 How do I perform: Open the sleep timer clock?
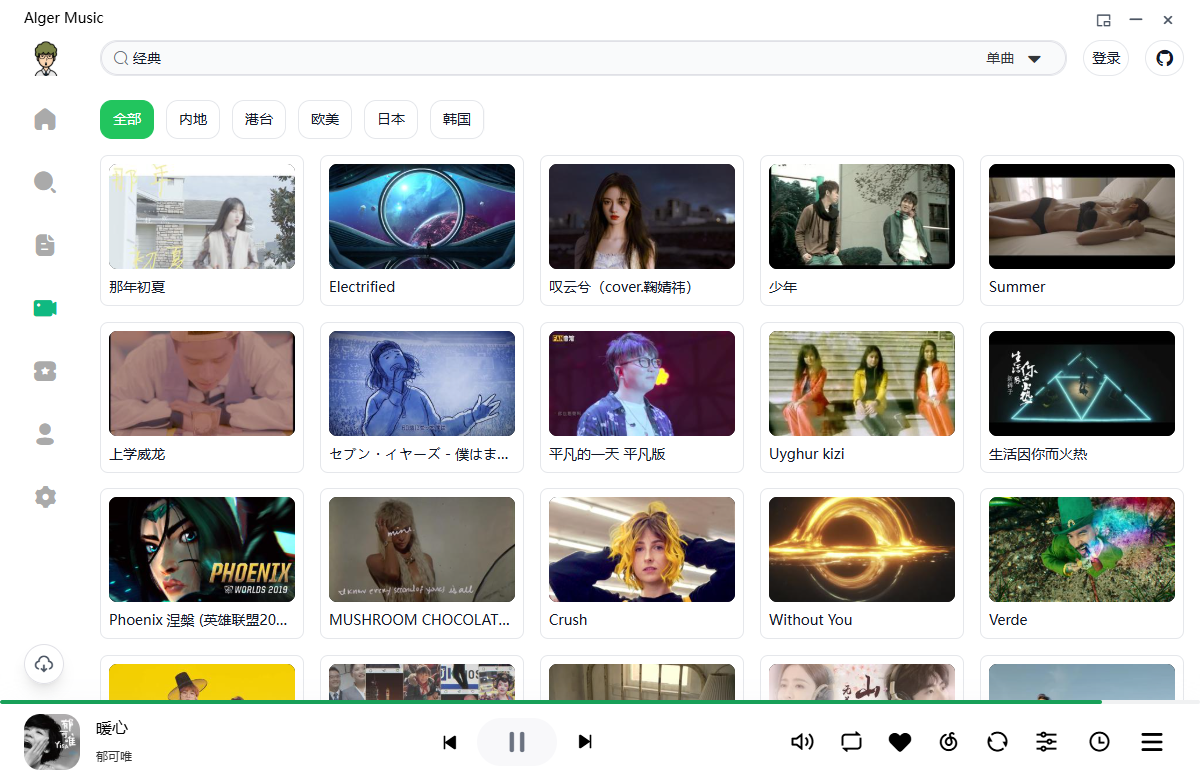click(1099, 742)
